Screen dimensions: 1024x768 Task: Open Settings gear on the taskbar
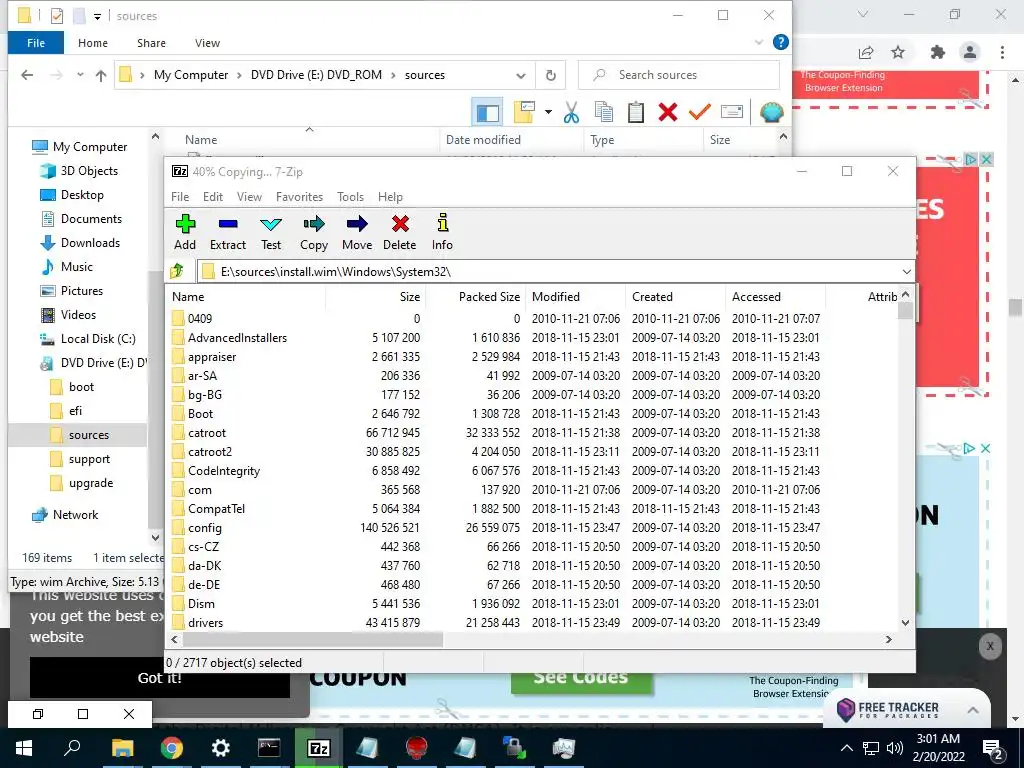(x=221, y=748)
